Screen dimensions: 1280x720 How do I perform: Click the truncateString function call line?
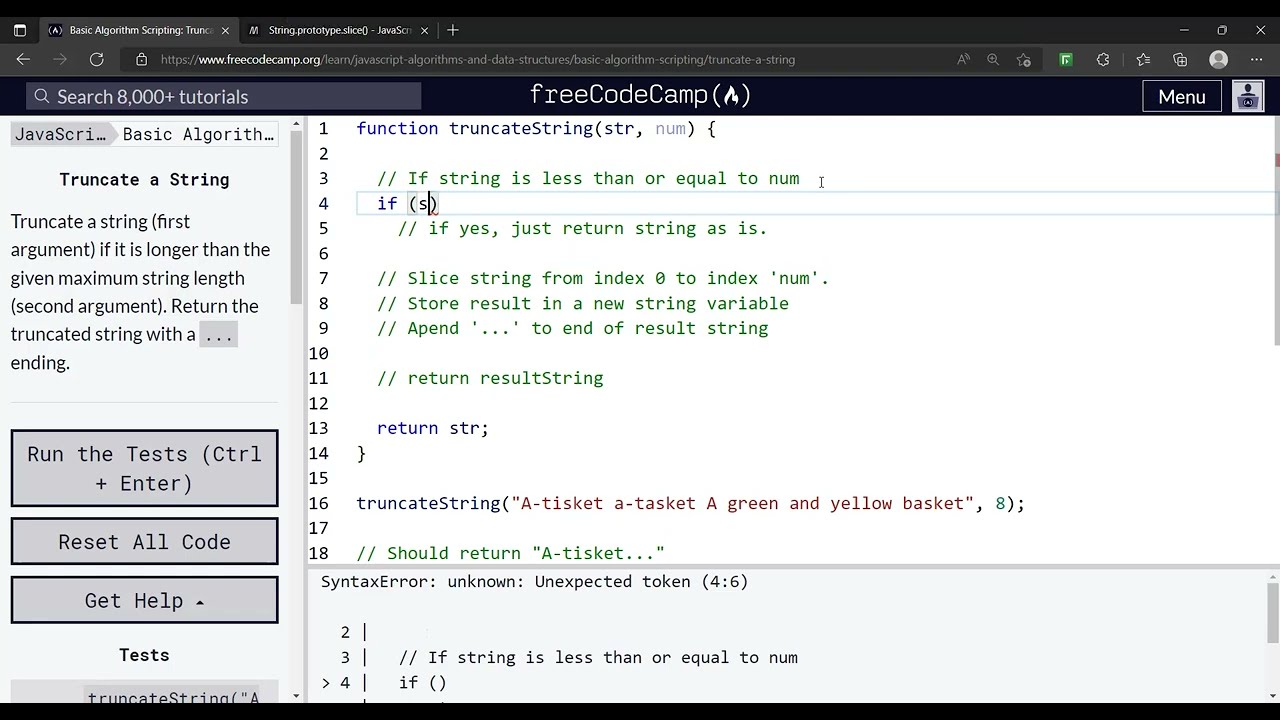pos(690,503)
